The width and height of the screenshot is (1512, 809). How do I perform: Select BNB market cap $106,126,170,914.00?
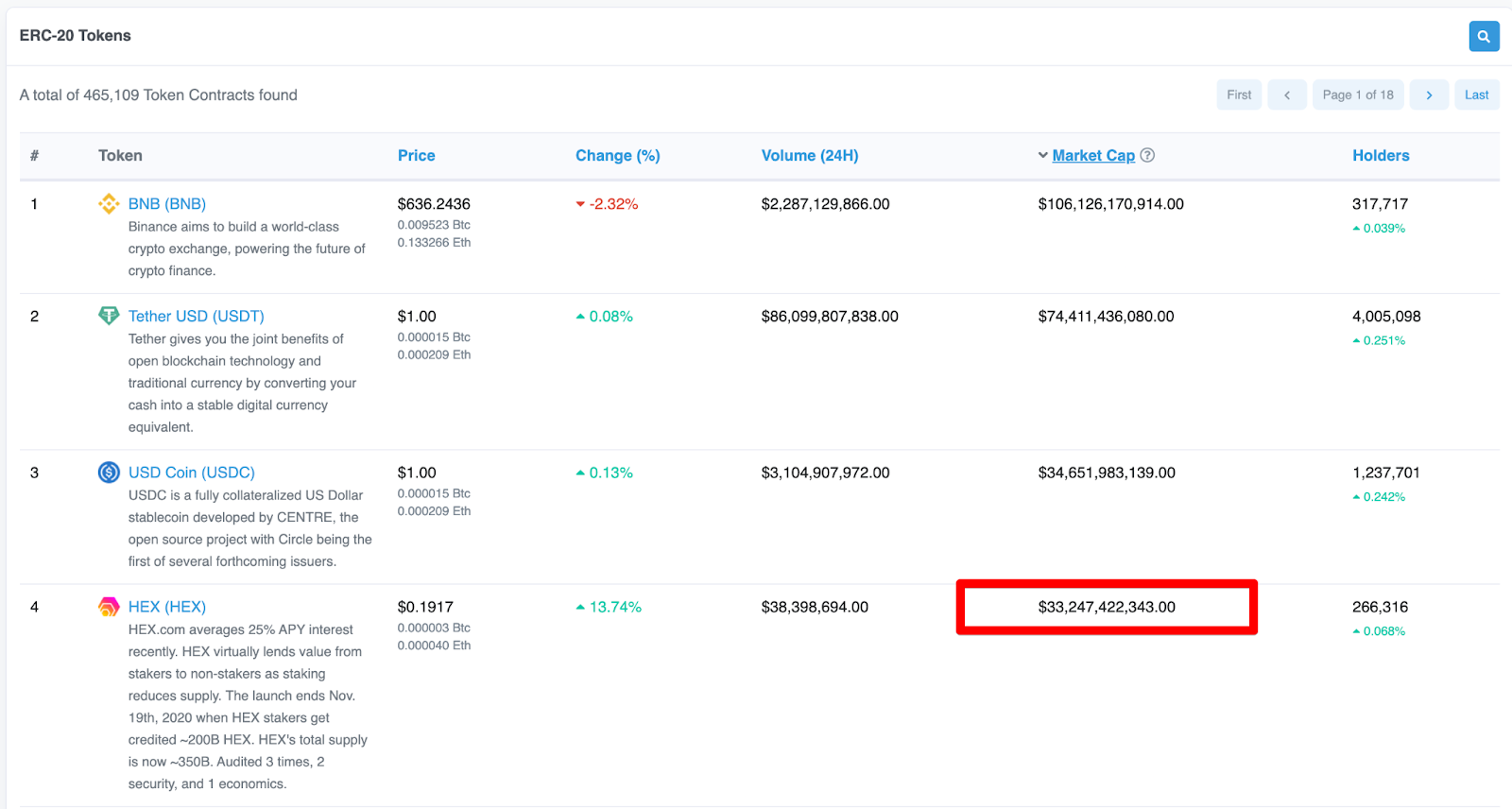[x=1111, y=204]
